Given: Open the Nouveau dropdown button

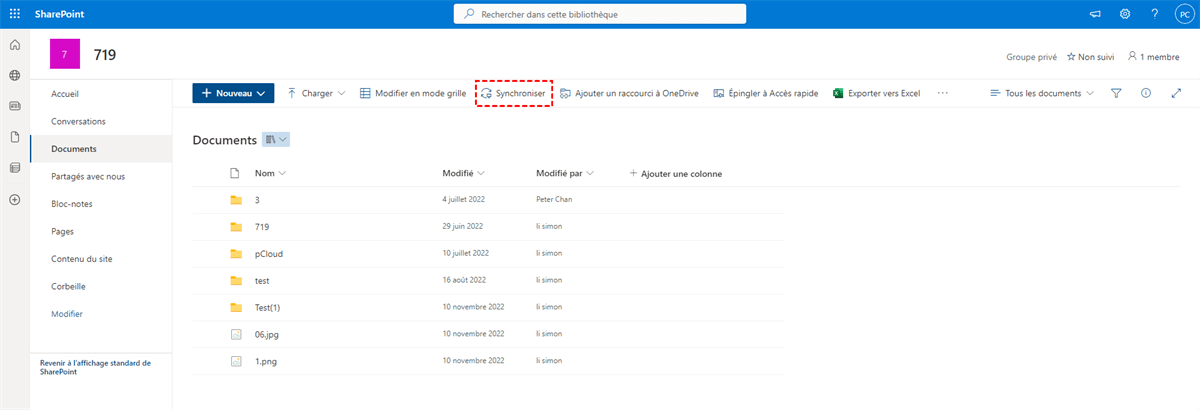Looking at the screenshot, I should [232, 93].
